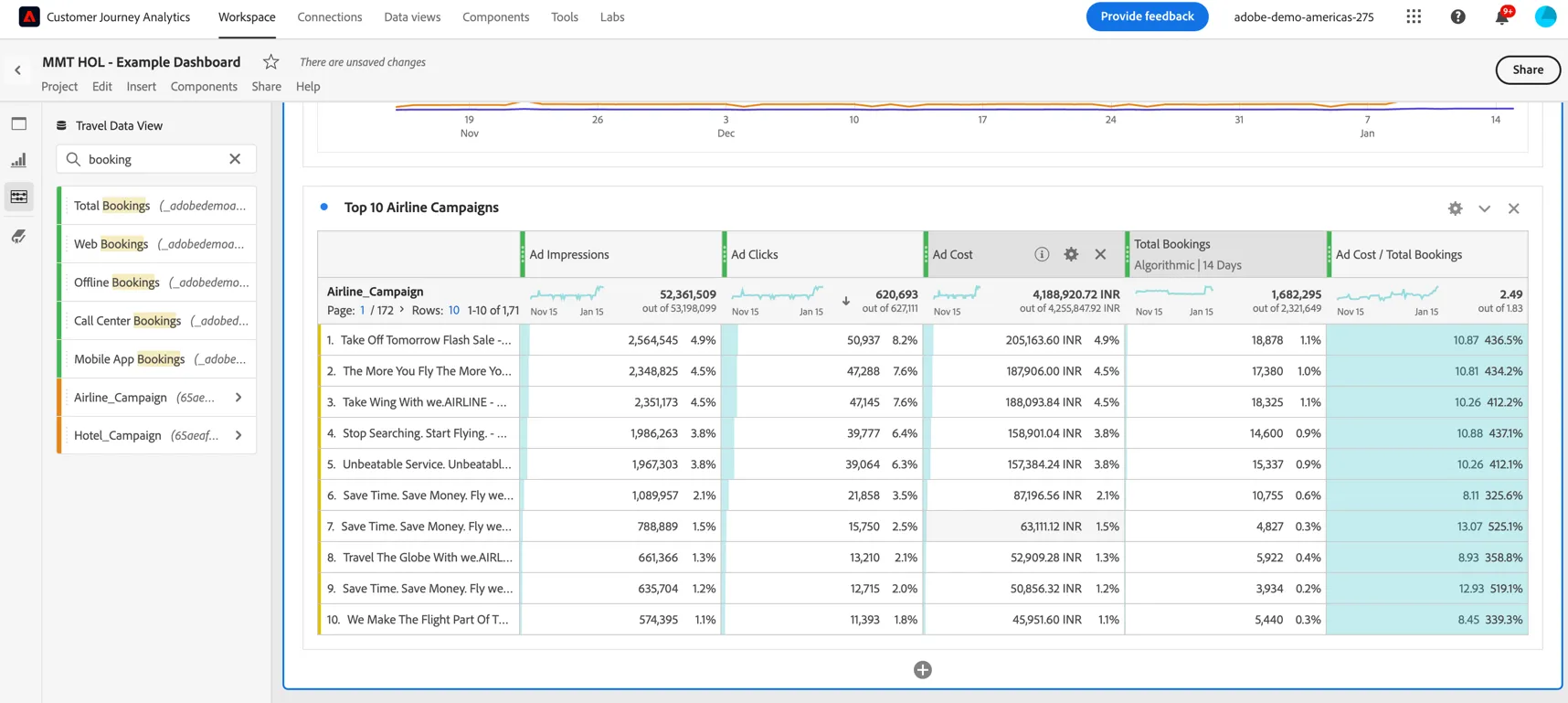The image size is (1568, 703).
Task: Add a new panel with plus icon
Action: click(x=923, y=670)
